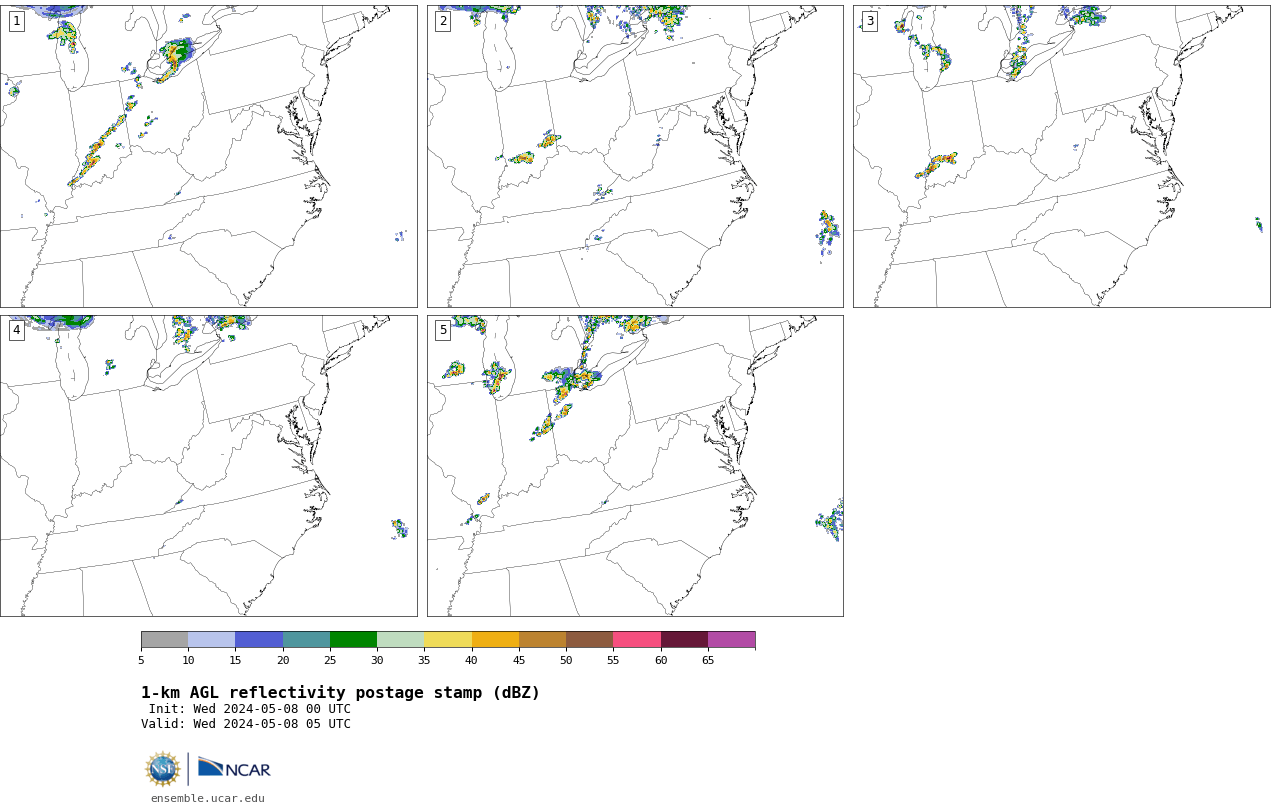Click the 'Init: Wed 2024-05-08 00 UTC' text
Screen dimensions: 1280x809
(x=250, y=709)
